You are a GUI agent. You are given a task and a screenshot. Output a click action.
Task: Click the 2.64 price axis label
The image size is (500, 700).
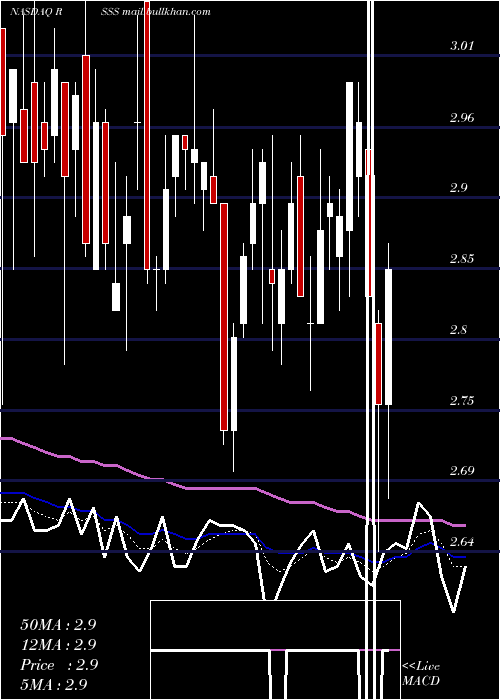[x=462, y=542]
